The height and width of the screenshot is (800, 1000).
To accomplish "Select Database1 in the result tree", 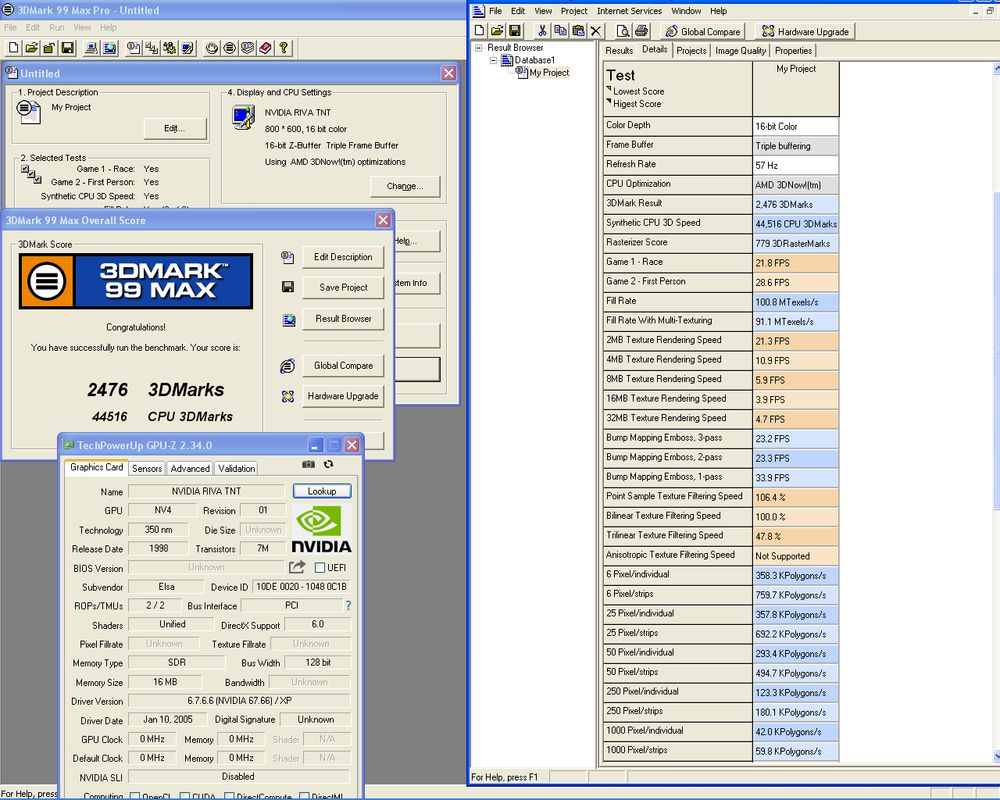I will (x=534, y=60).
